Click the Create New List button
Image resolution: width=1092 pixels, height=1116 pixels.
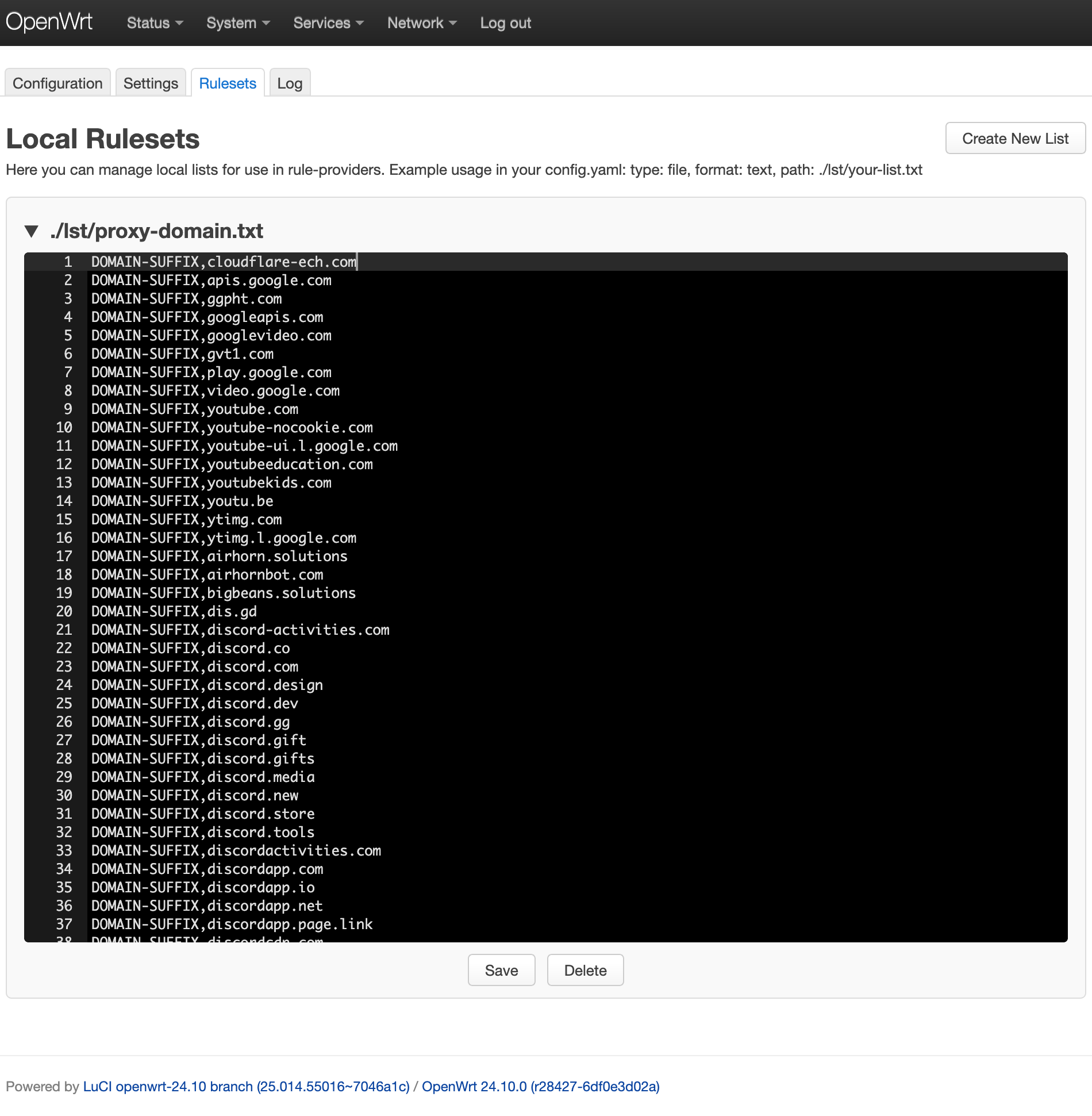click(x=1015, y=138)
